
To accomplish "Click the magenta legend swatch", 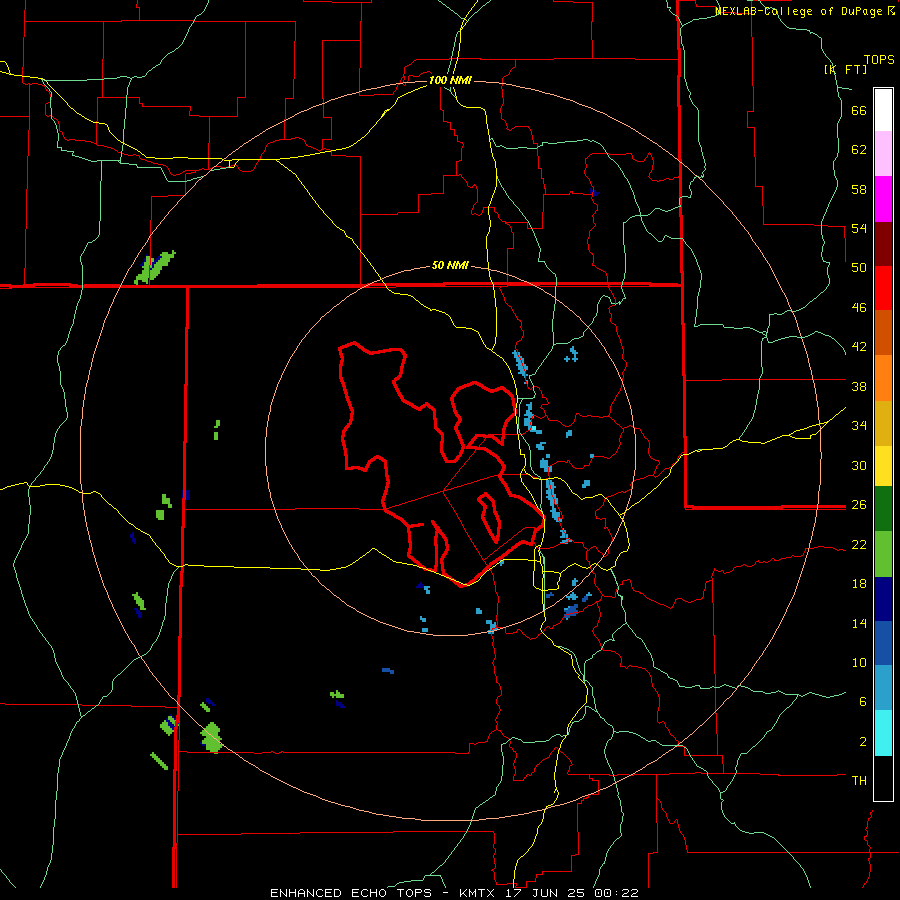I will [883, 199].
